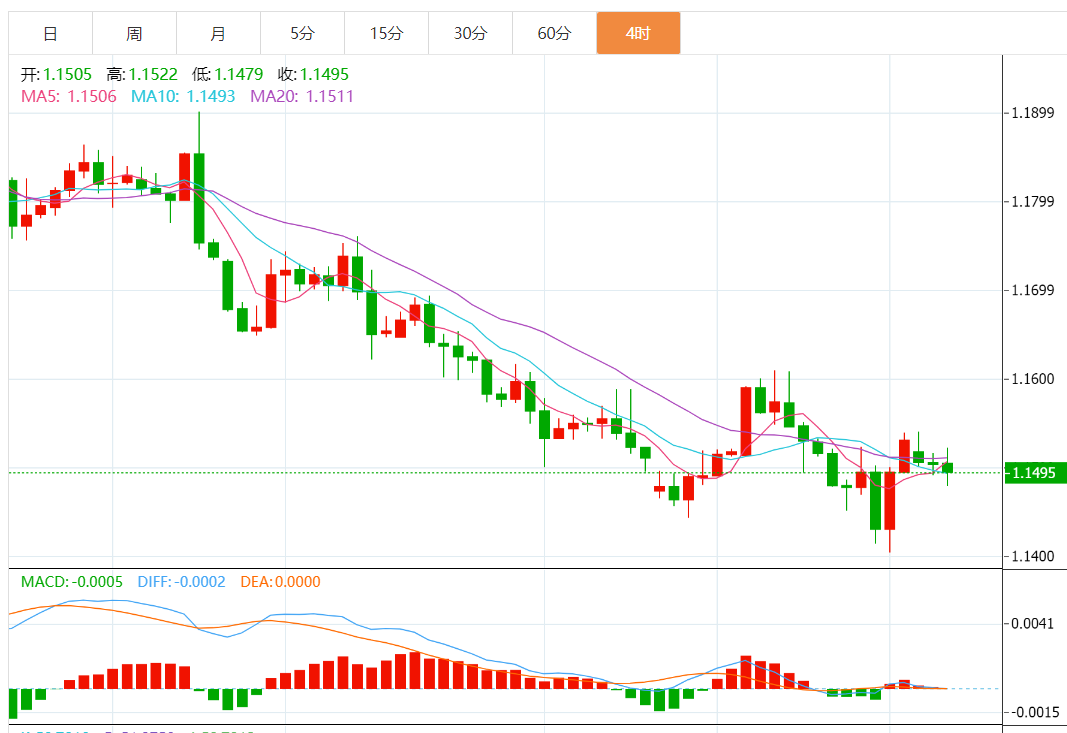
Task: Switch to the 周 weekly chart tab
Action: click(134, 33)
